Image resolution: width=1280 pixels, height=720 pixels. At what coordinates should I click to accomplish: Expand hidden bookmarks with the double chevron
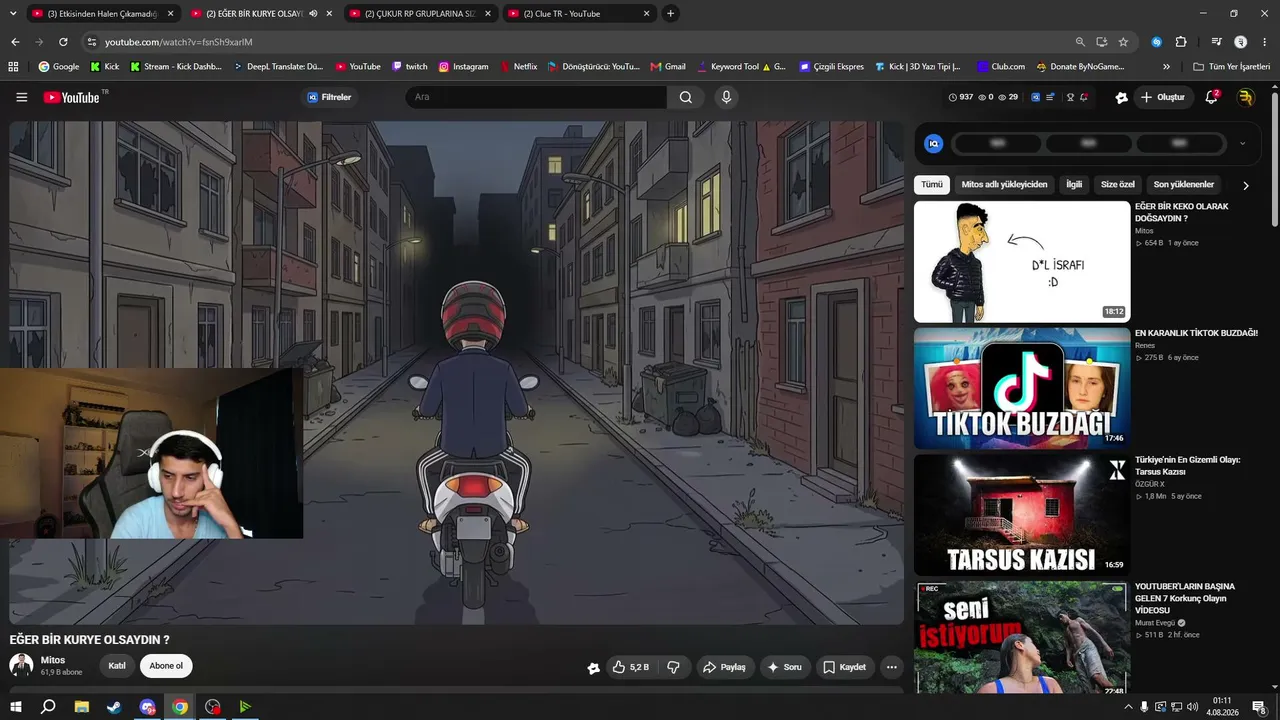point(1166,67)
